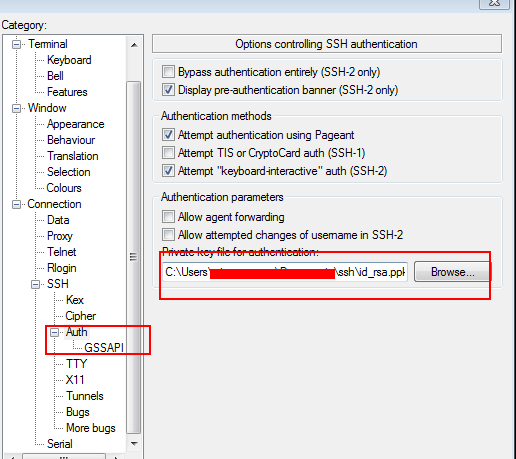
Task: Select Keyboard in the category tree
Action: pyautogui.click(x=69, y=60)
